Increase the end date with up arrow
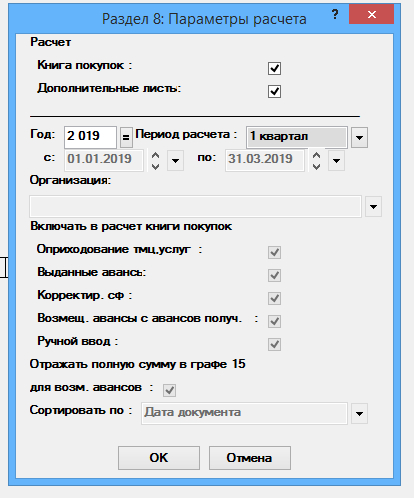This screenshot has width=414, height=498. pos(316,156)
